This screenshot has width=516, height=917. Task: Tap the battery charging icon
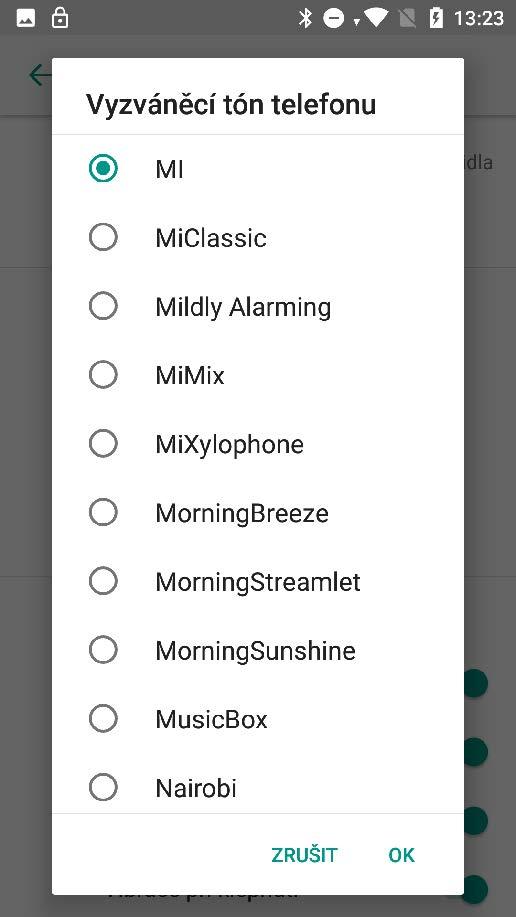tap(436, 18)
